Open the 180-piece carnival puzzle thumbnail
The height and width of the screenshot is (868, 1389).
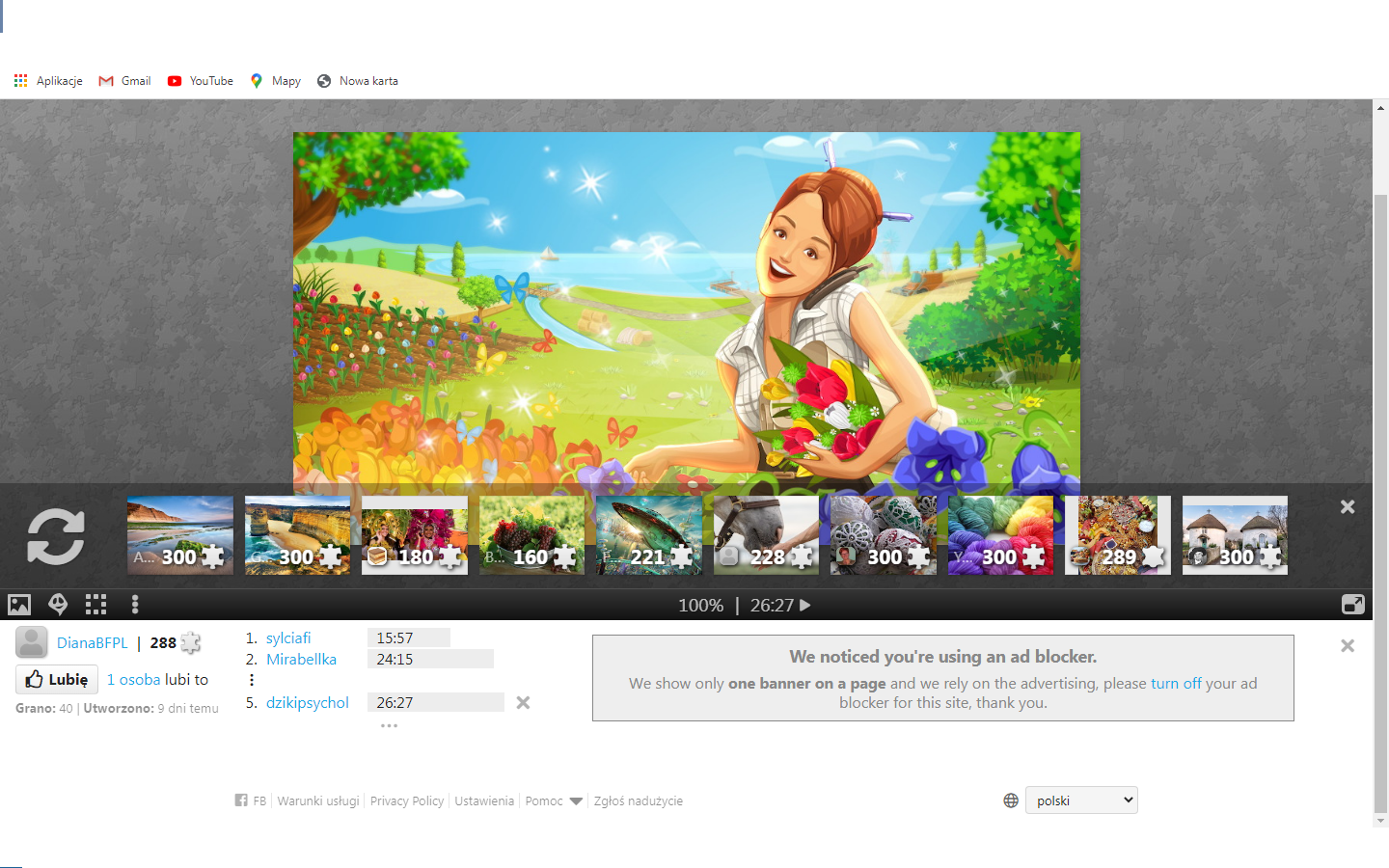click(x=415, y=535)
